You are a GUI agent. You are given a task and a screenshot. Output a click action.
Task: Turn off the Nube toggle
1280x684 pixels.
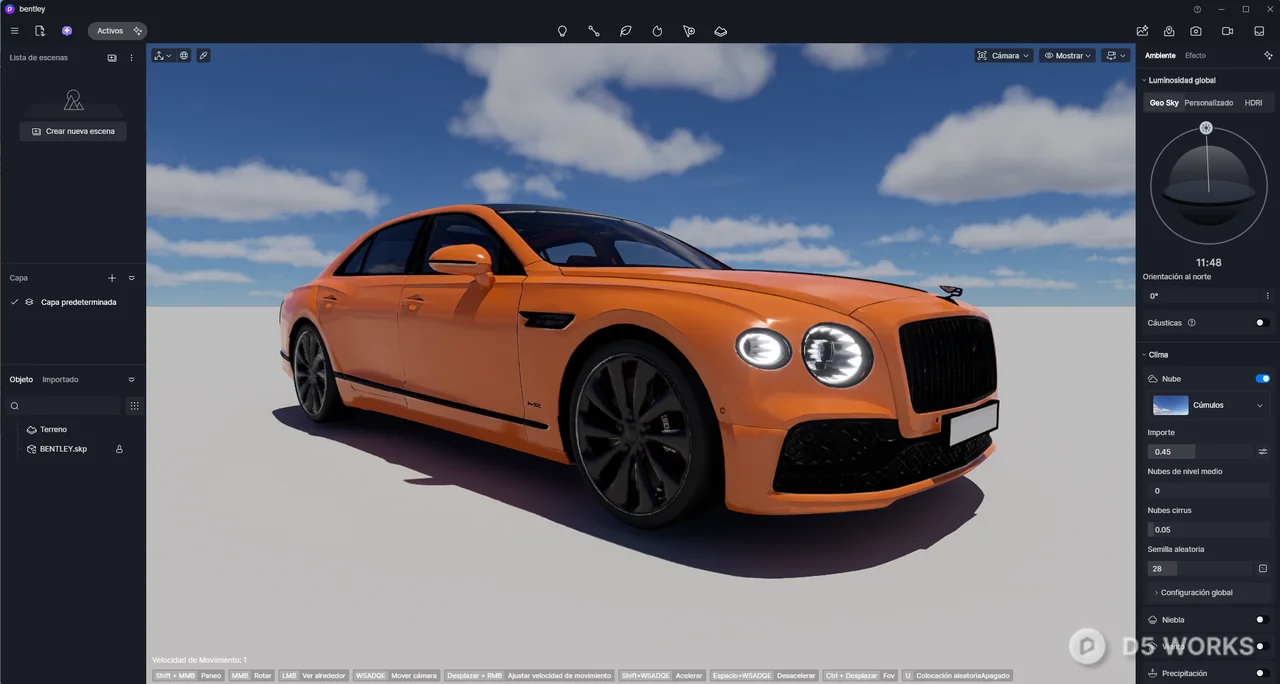click(1262, 379)
